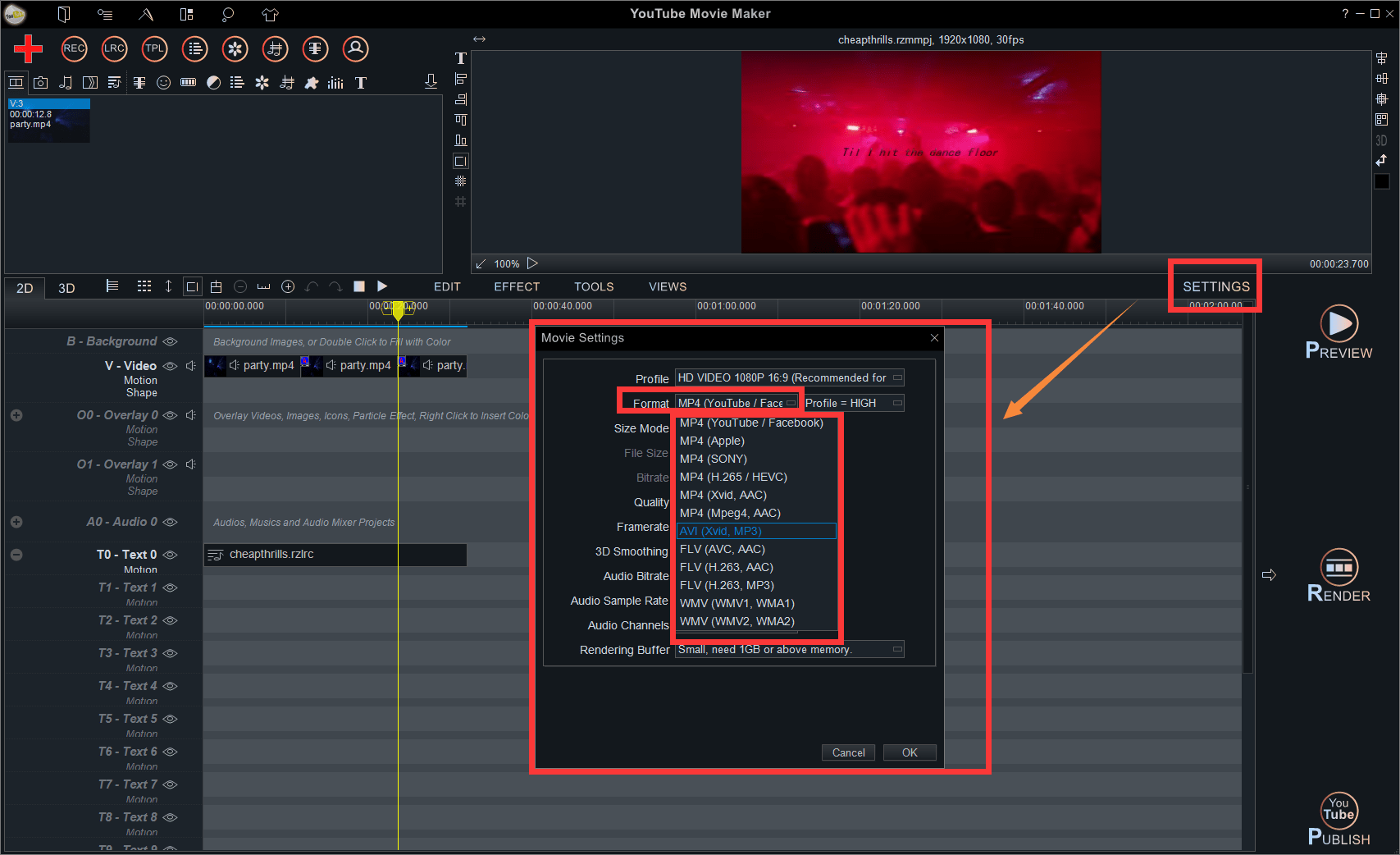This screenshot has height=855, width=1400.
Task: Click the PREVIEW button
Action: click(1338, 333)
